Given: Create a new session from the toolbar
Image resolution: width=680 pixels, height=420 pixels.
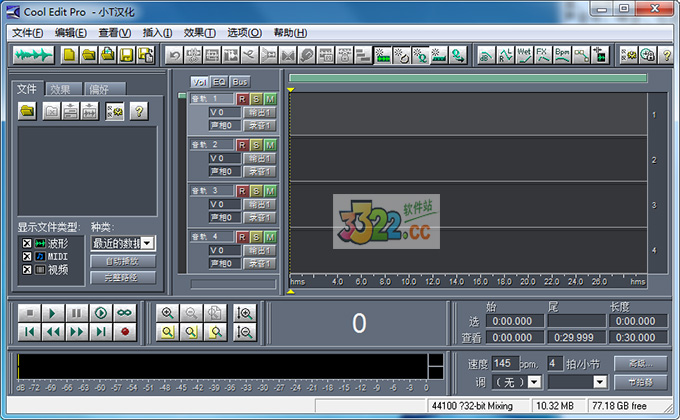Looking at the screenshot, I should pos(69,55).
